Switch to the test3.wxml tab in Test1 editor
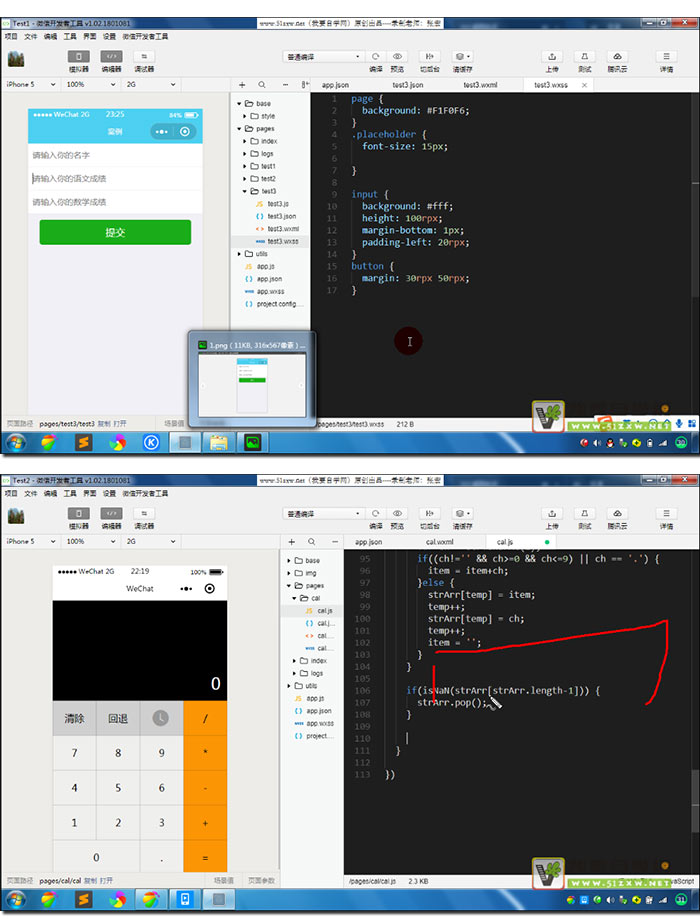The image size is (700, 924). point(480,85)
